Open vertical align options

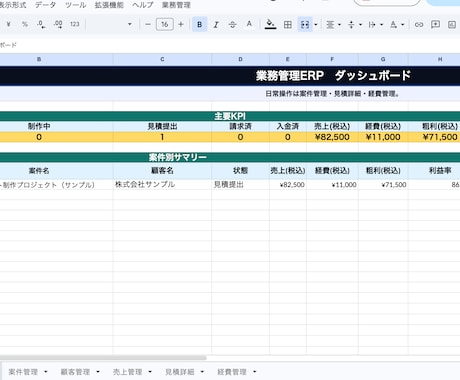coord(354,24)
